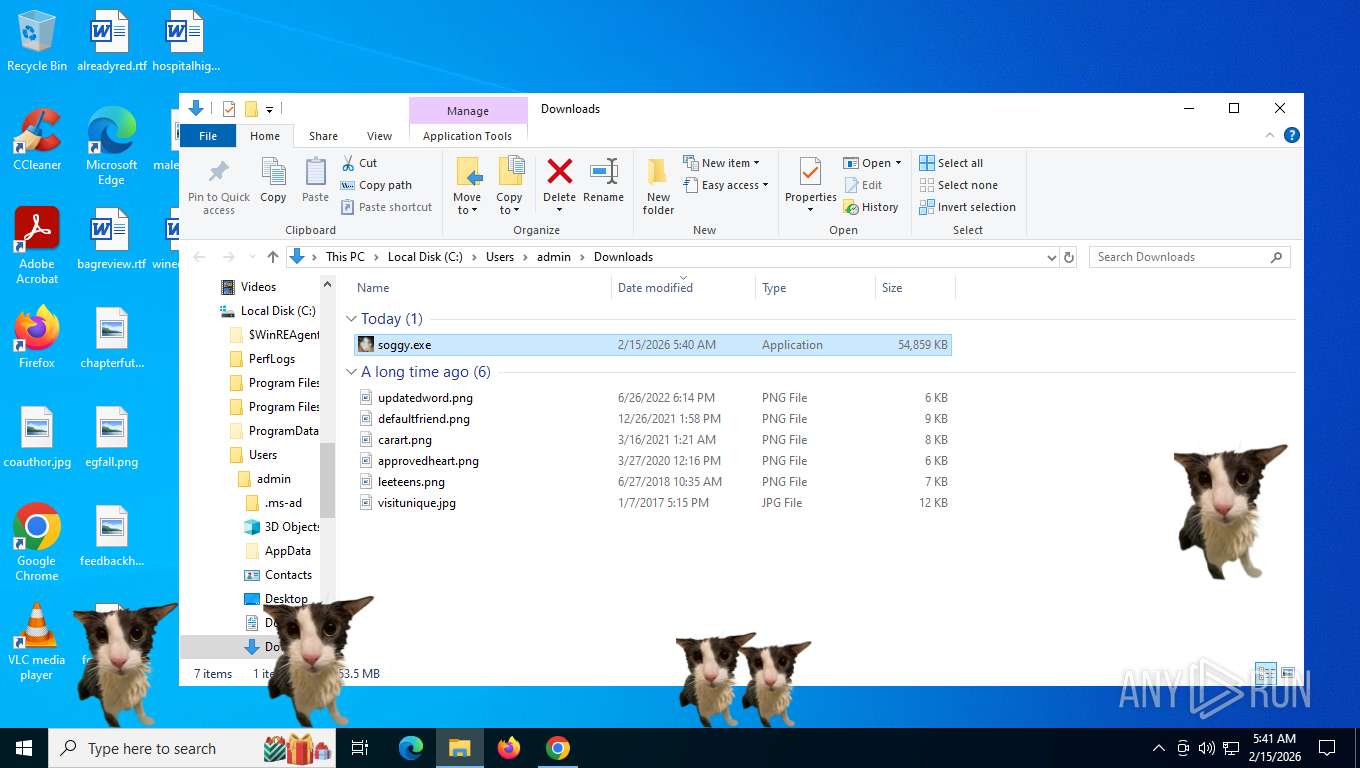1360x768 pixels.
Task: Click Select none in the ribbon
Action: (x=958, y=185)
